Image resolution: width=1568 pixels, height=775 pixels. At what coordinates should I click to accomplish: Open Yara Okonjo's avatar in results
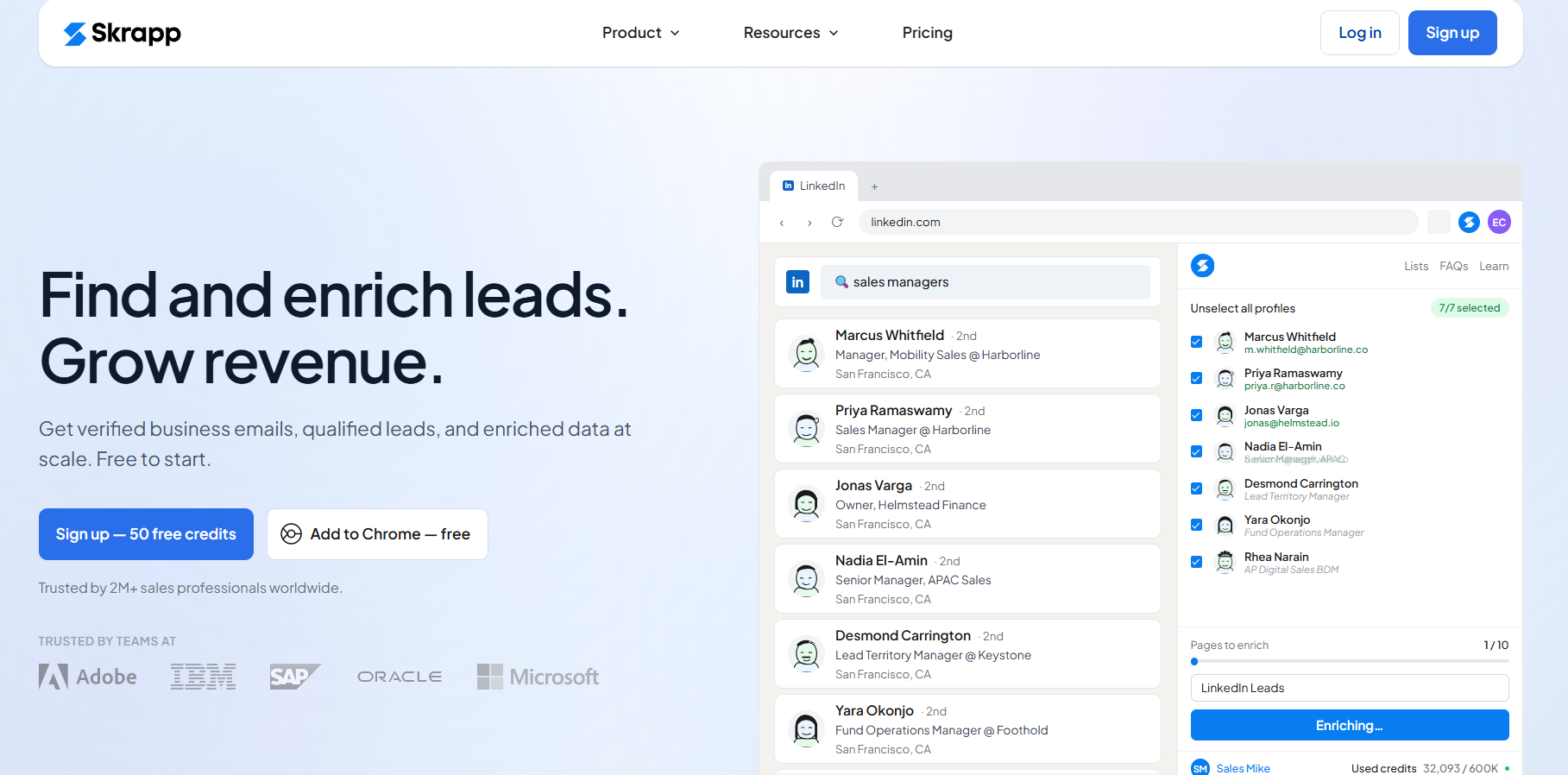pyautogui.click(x=807, y=729)
